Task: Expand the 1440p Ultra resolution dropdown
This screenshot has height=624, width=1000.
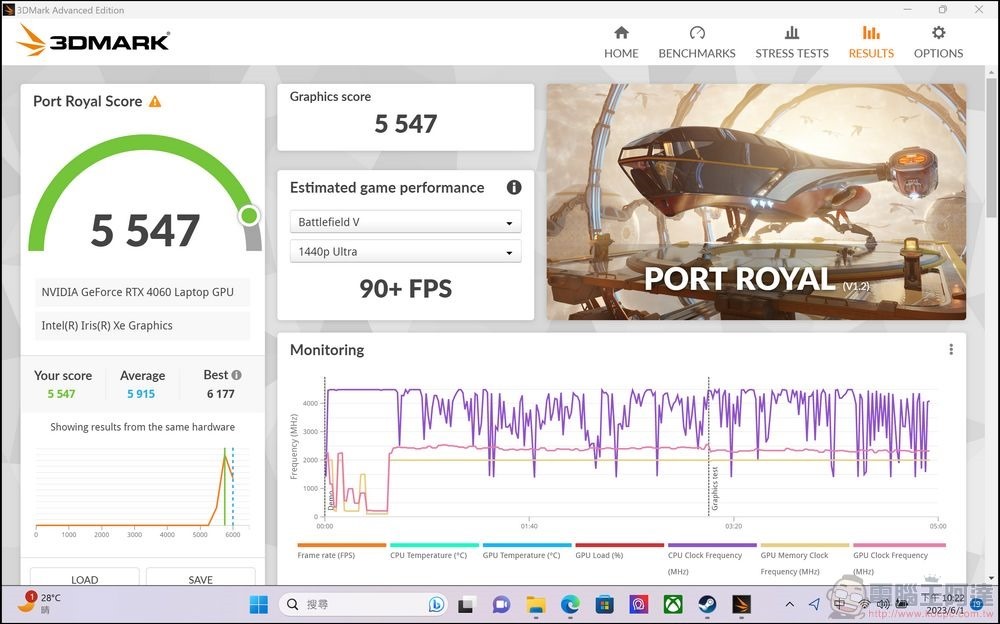Action: click(x=406, y=251)
